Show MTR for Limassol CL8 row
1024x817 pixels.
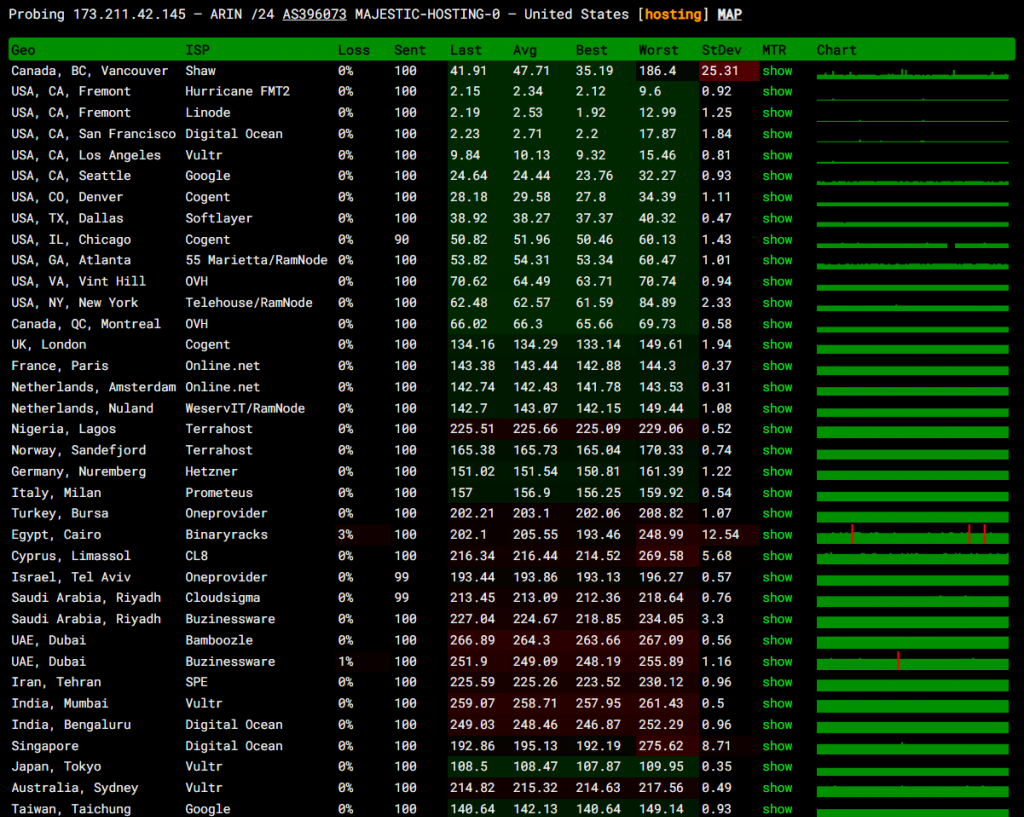[x=777, y=556]
